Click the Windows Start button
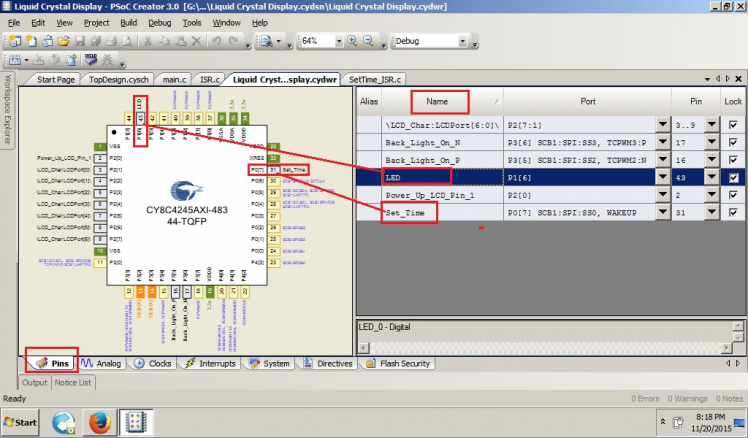The image size is (748, 438). pyautogui.click(x=21, y=422)
